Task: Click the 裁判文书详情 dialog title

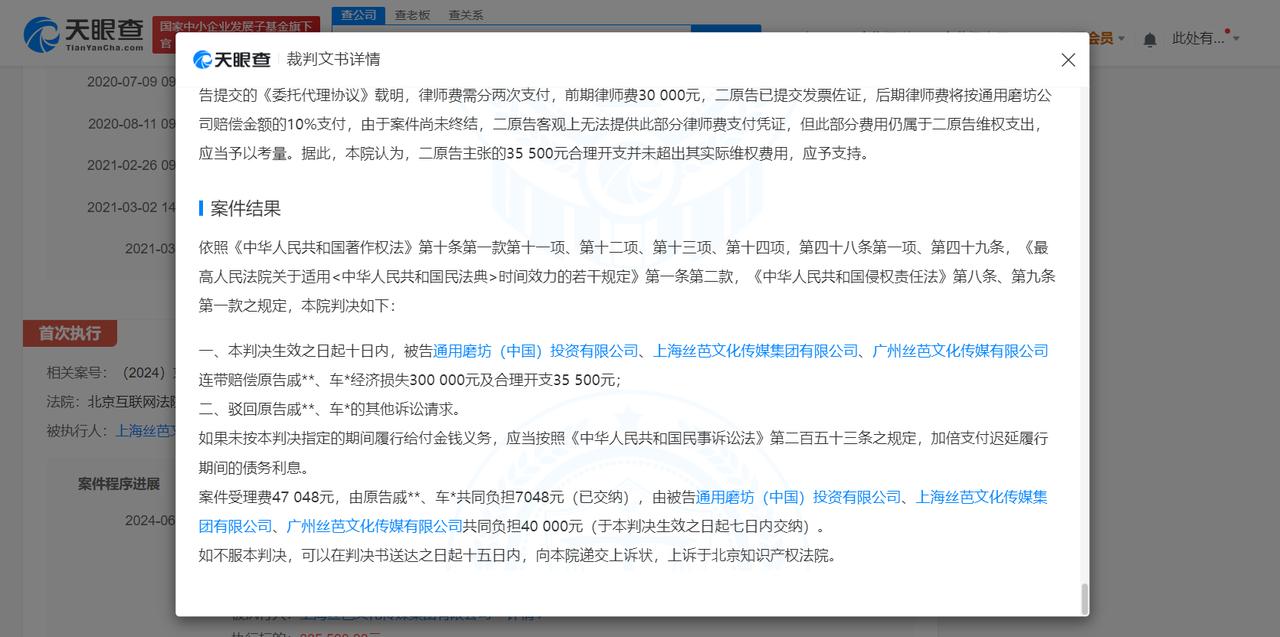Action: 334,59
